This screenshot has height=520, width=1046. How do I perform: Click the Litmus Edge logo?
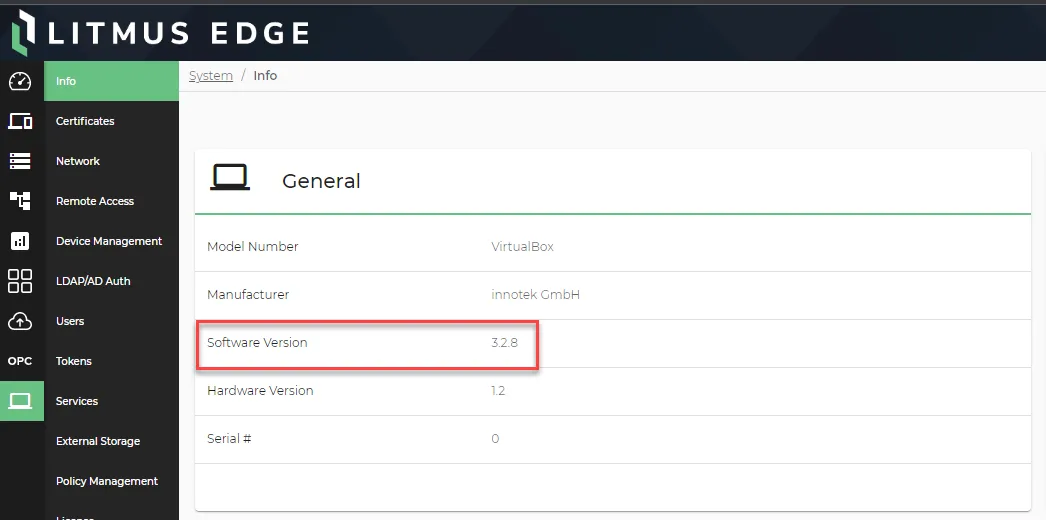pyautogui.click(x=160, y=32)
